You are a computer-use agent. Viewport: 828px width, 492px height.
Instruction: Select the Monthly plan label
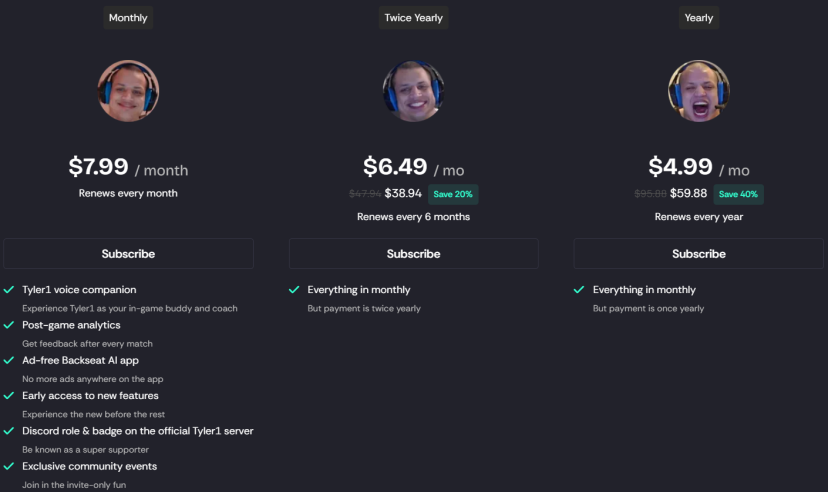pyautogui.click(x=128, y=18)
